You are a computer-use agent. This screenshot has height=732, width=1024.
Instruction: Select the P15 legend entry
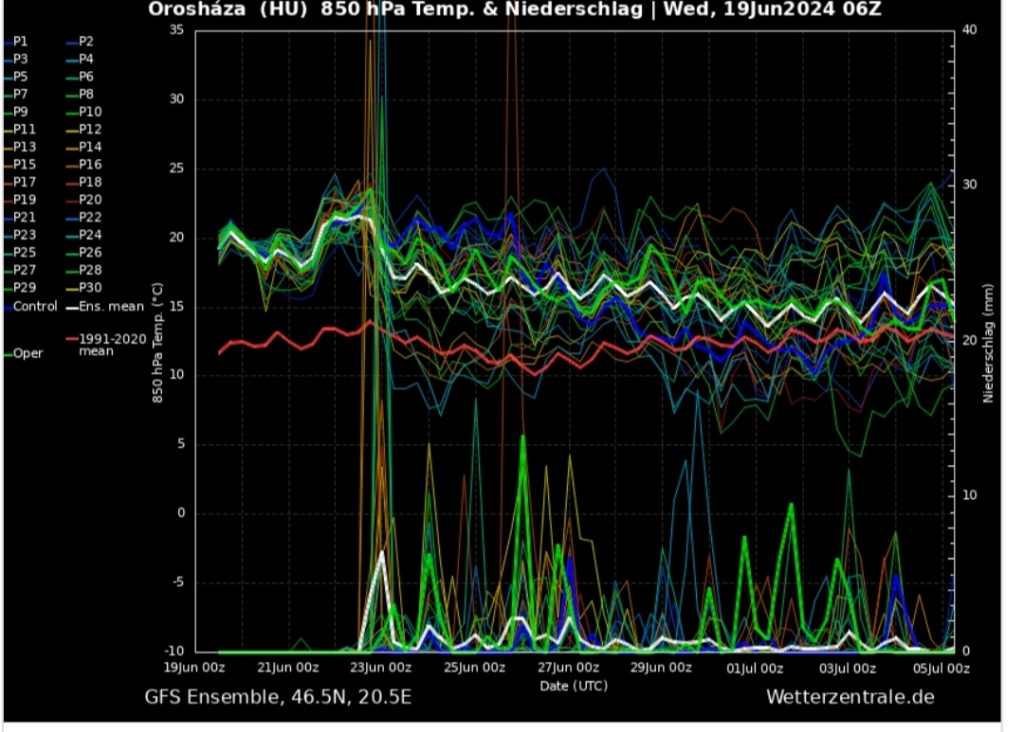24,164
